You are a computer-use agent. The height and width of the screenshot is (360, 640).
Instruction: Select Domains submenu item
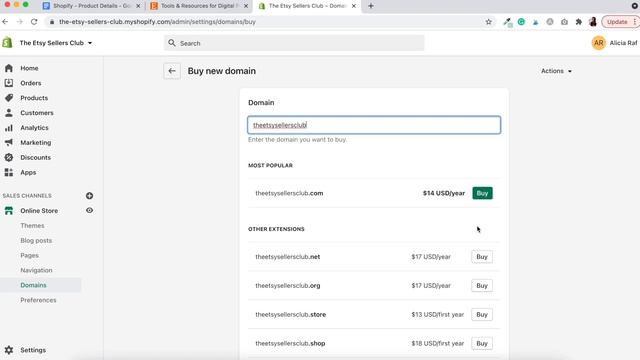[x=33, y=285]
